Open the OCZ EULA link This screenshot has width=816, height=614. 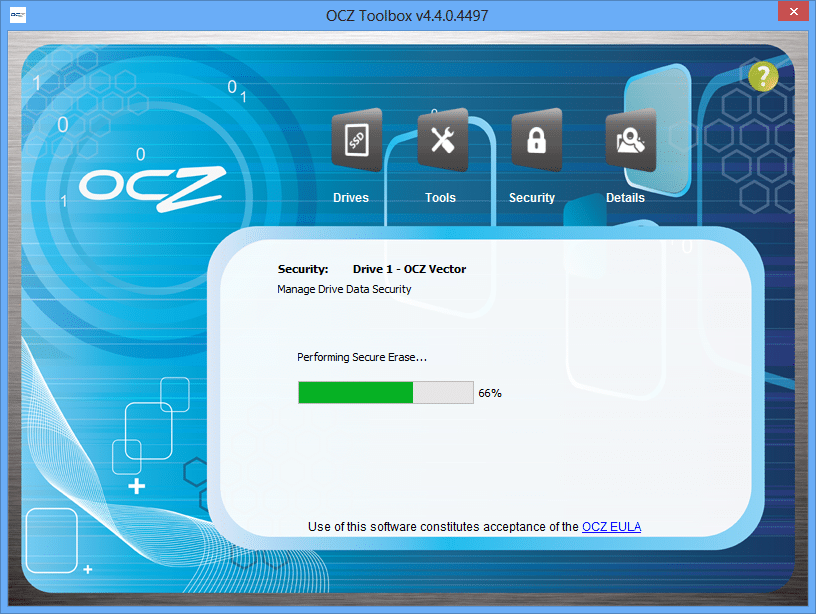pos(611,527)
